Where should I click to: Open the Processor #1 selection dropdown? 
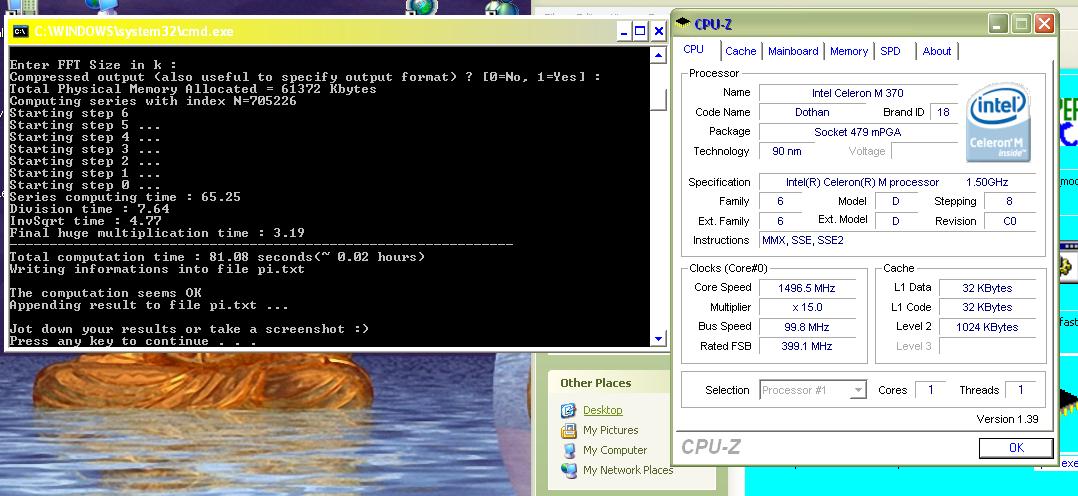tap(857, 391)
